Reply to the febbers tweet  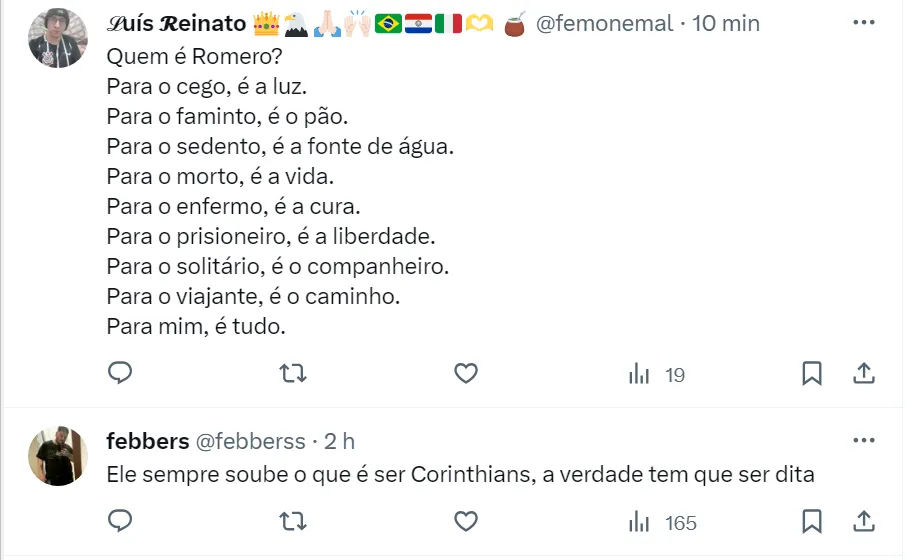click(120, 522)
